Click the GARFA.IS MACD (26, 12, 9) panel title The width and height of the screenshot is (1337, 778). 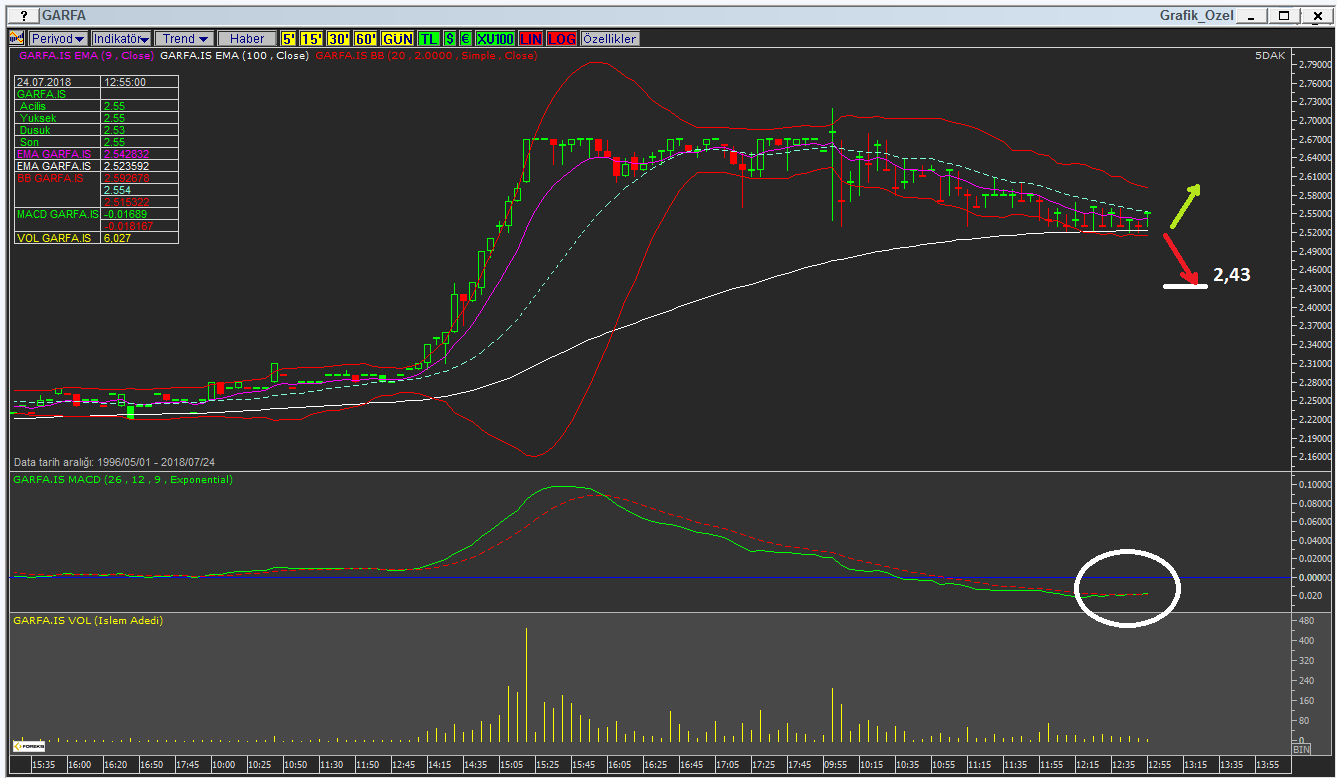click(123, 480)
